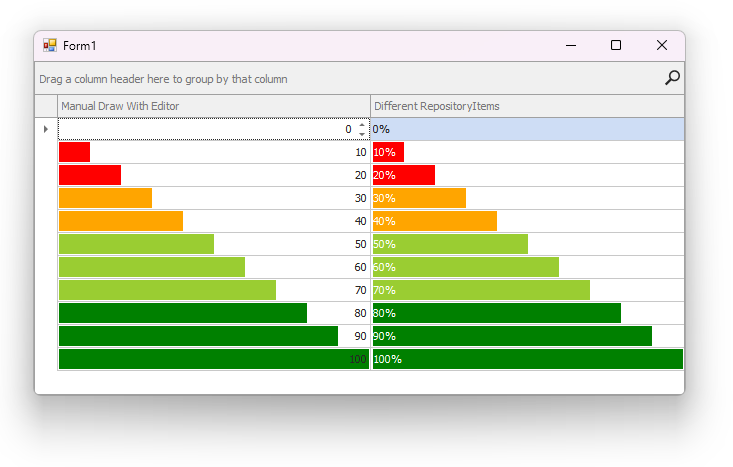Sort by Different RepositoryItems column header
This screenshot has width=733, height=467.
527,106
